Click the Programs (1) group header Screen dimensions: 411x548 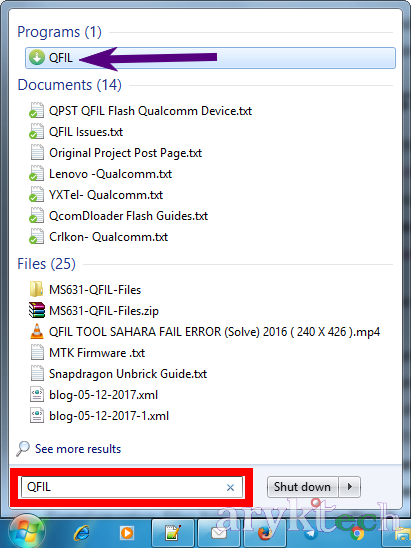coord(59,32)
